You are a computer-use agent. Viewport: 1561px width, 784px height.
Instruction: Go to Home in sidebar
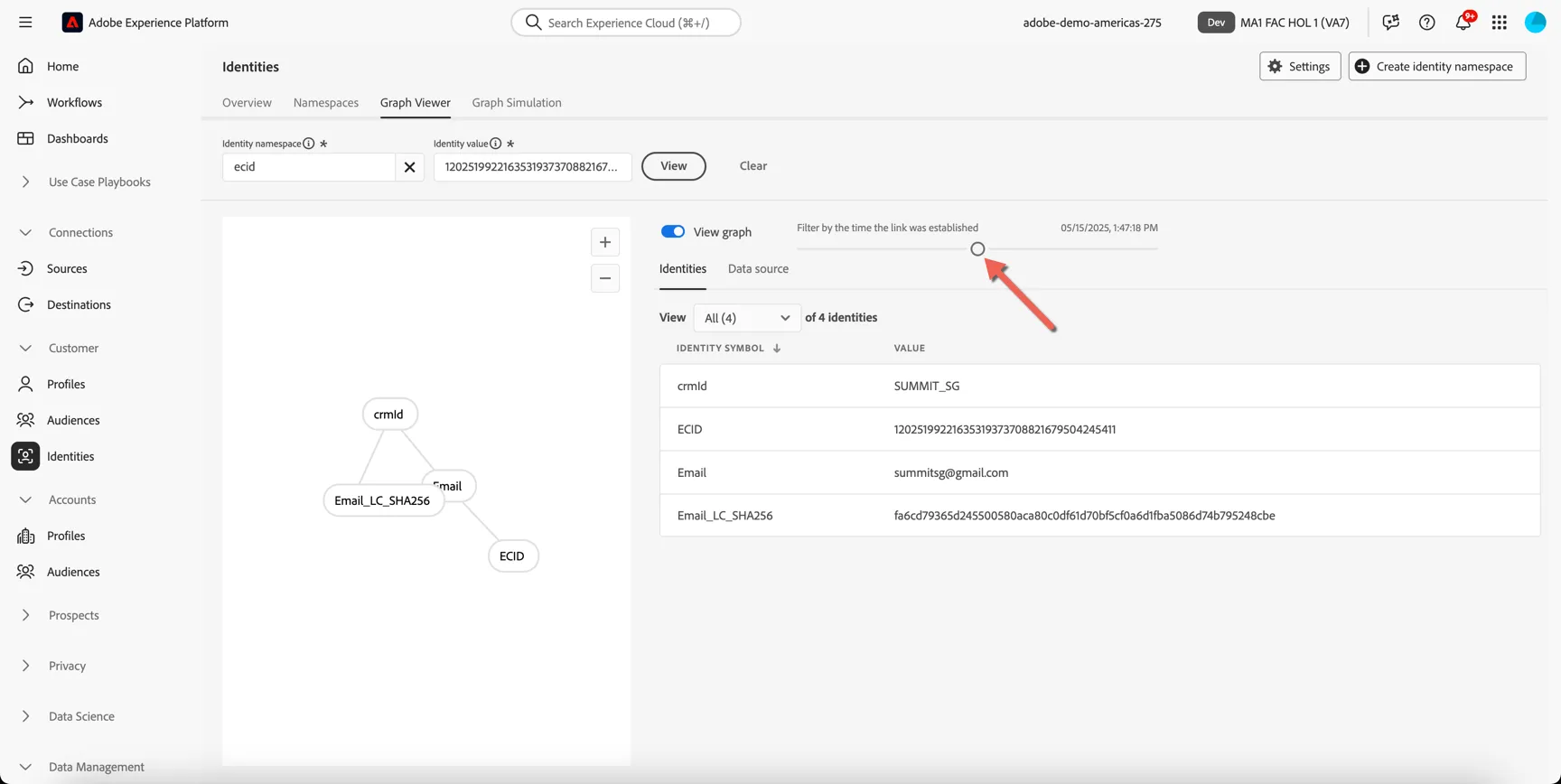[62, 66]
